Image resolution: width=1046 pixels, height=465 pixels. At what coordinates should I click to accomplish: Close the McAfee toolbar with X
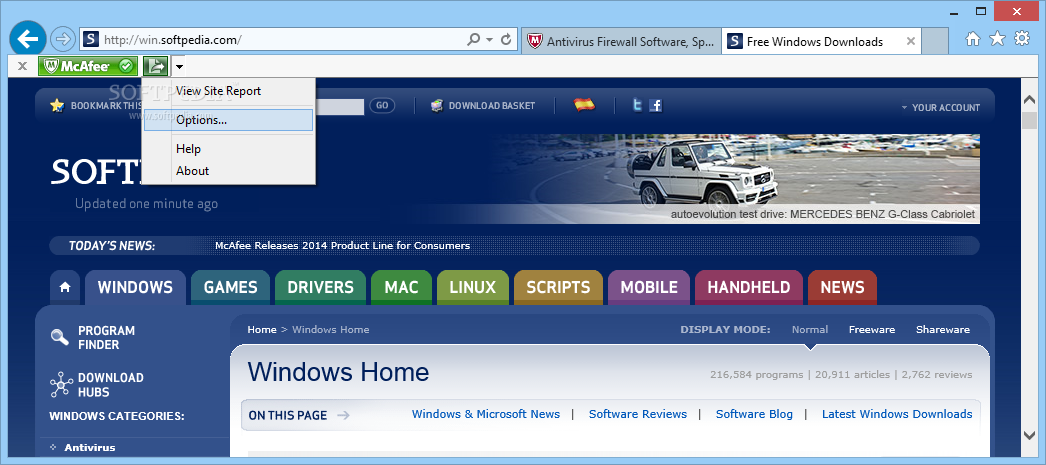(22, 66)
